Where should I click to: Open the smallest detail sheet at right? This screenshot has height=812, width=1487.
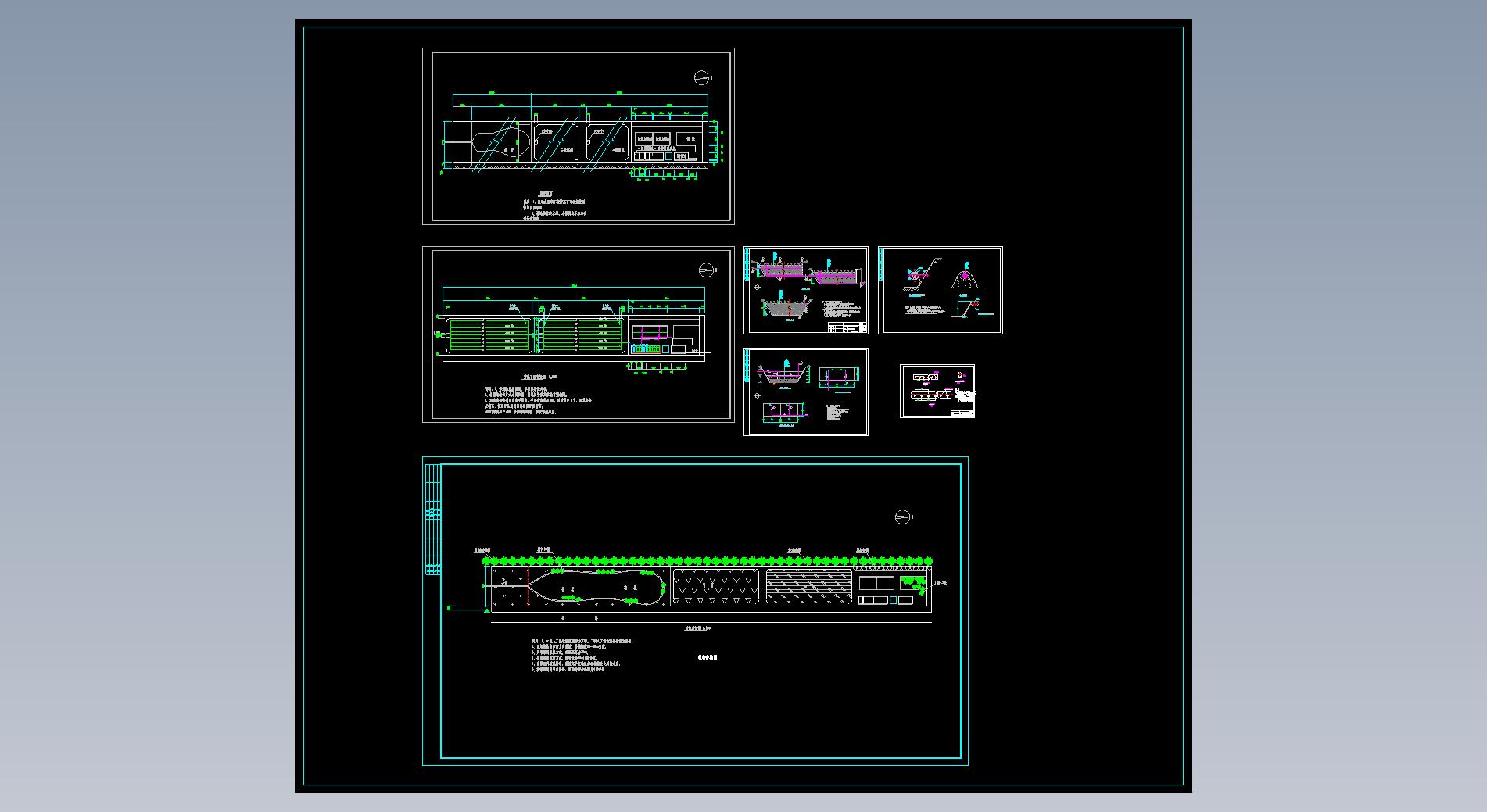pos(937,391)
